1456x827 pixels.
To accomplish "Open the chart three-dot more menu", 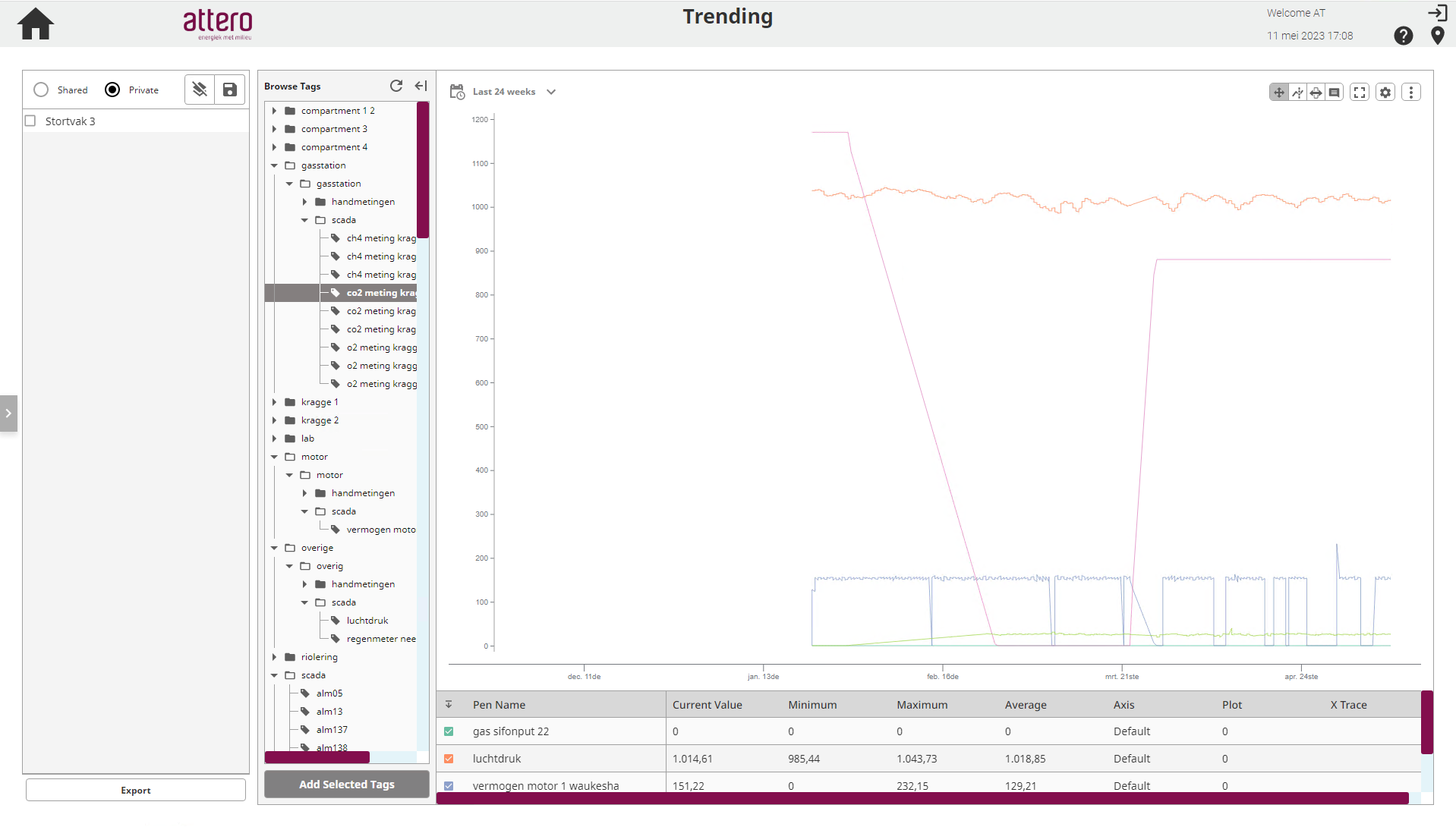I will (x=1410, y=93).
